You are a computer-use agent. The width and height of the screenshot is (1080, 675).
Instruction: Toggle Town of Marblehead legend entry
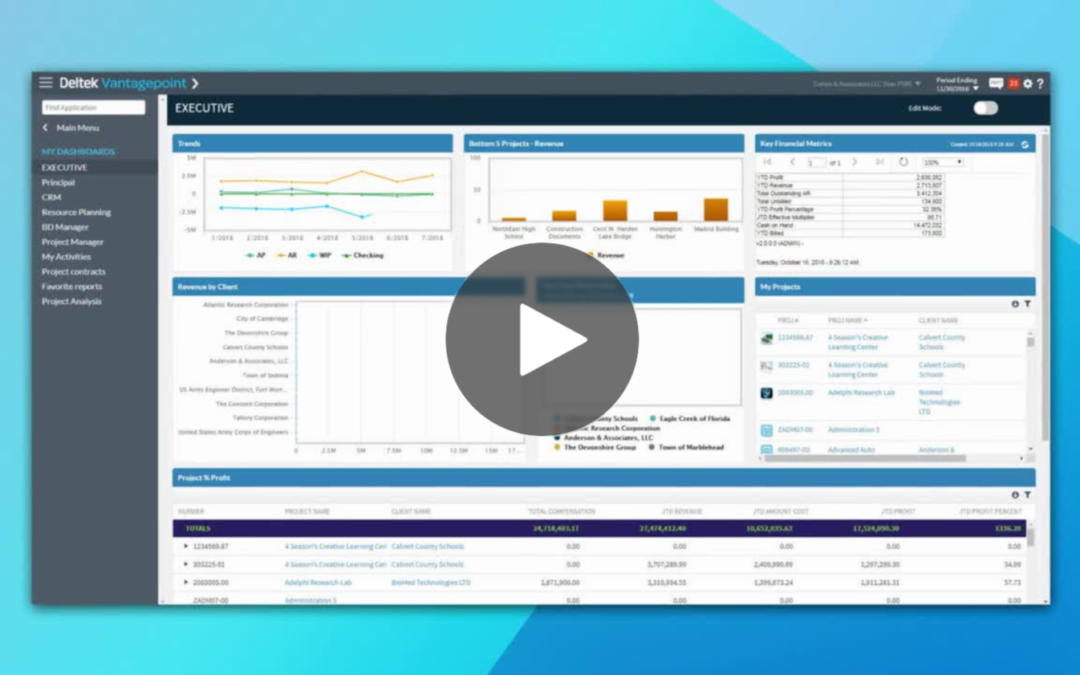[x=686, y=448]
